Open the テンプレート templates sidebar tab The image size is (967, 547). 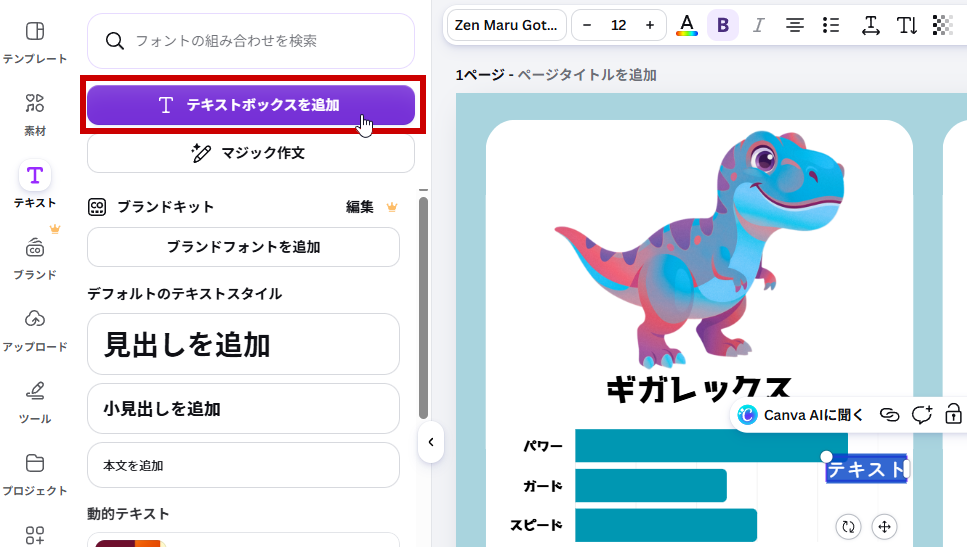tap(35, 42)
